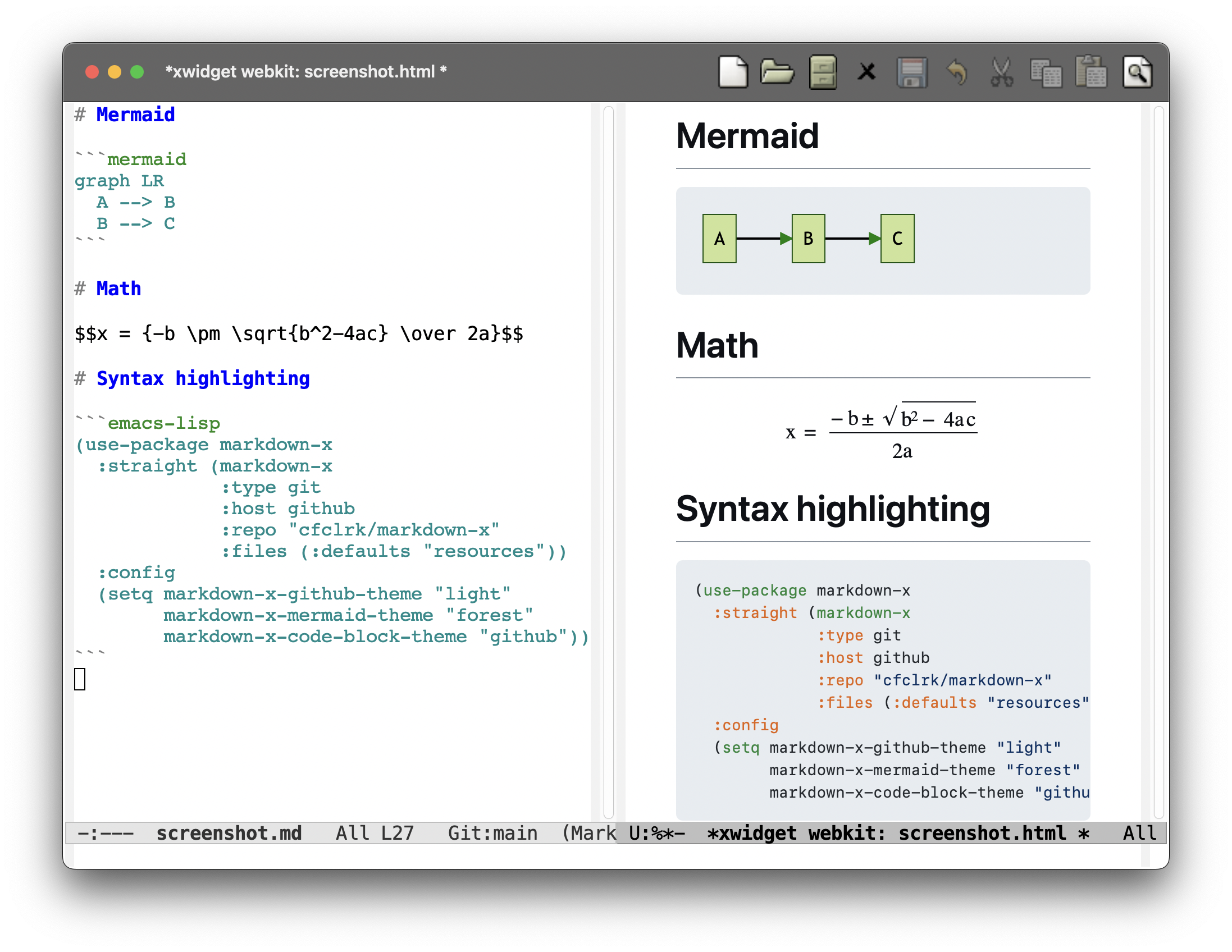Click the left pane vertical scrollbar
The image size is (1232, 952).
point(609,462)
